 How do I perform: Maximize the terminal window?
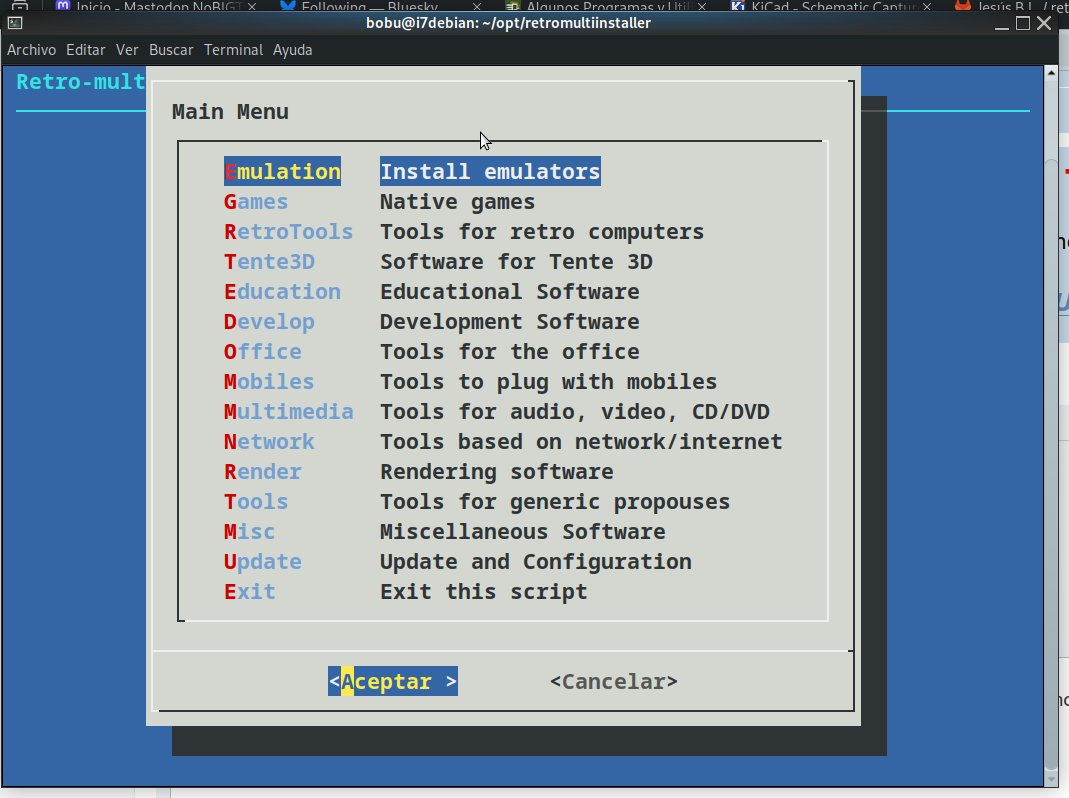[1023, 23]
